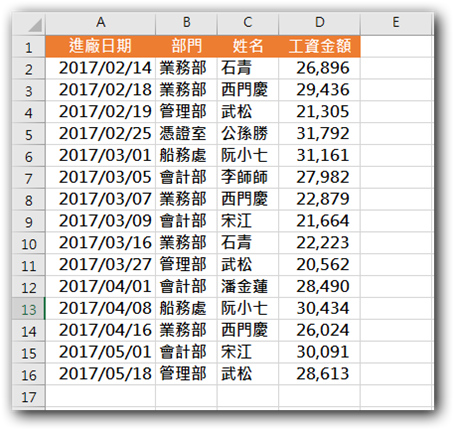Select date cell 2017/03/01
Screen dimensions: 454x430
tap(100, 155)
